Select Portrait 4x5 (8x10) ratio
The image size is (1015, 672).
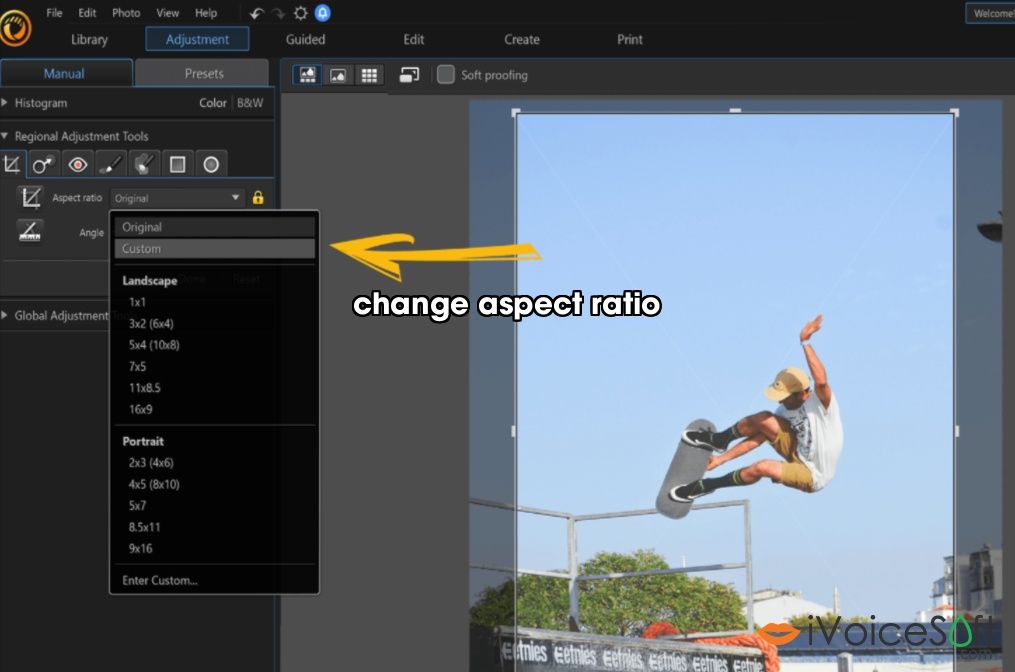154,484
